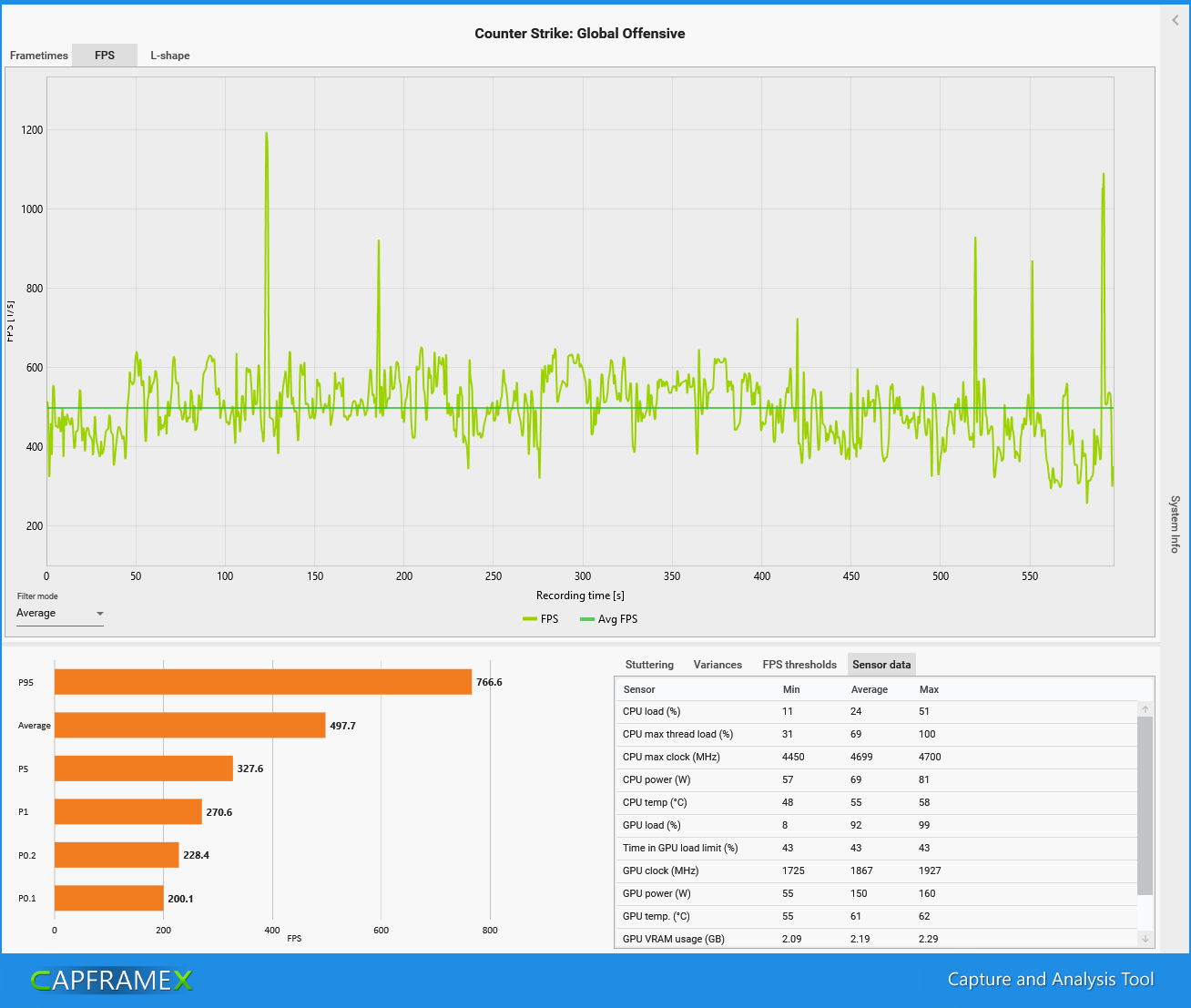Select the GPU load (%) row
This screenshot has height=1008, width=1191.
click(x=877, y=826)
